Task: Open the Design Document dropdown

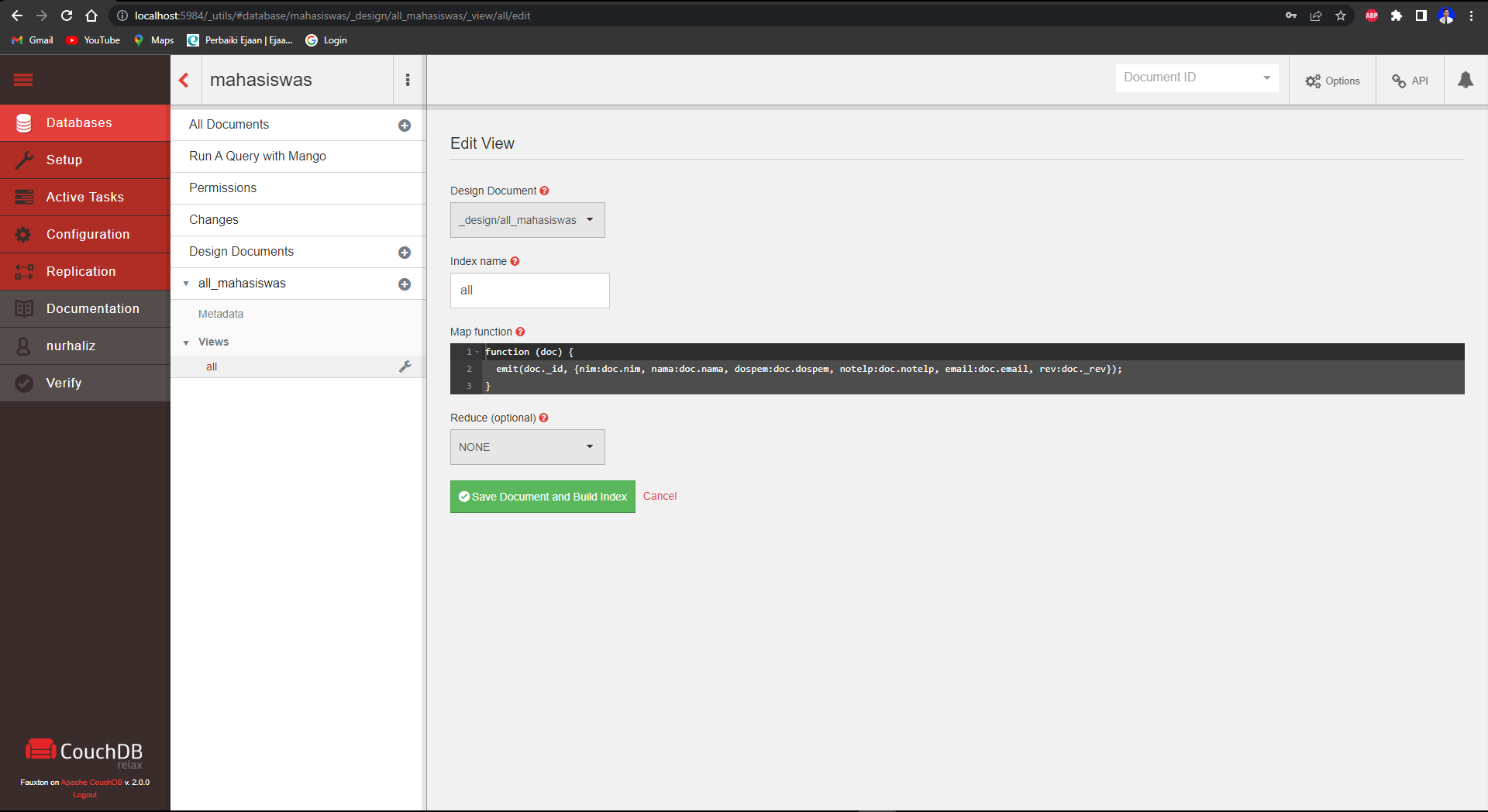Action: [527, 220]
